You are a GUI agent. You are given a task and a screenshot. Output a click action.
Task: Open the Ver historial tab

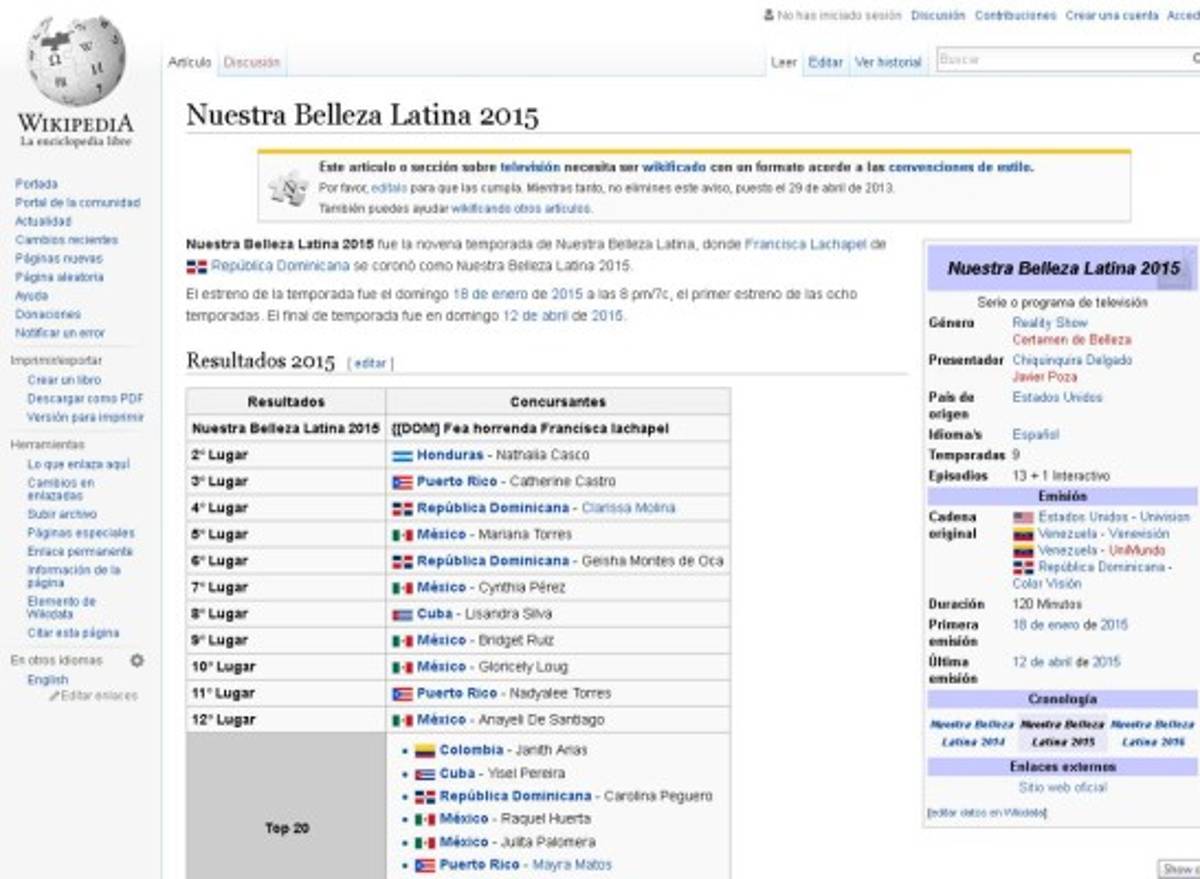888,62
